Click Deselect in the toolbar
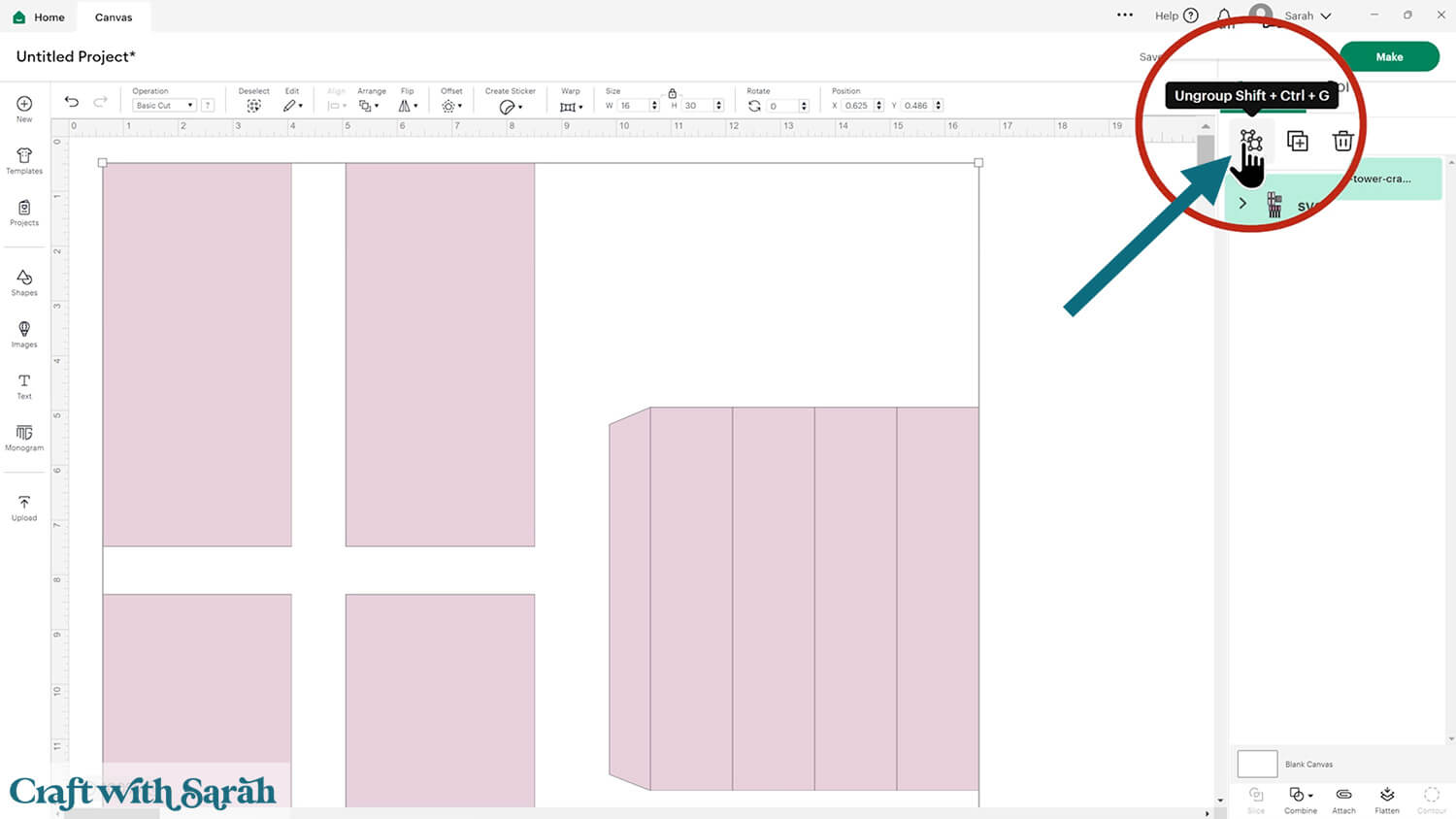Image resolution: width=1456 pixels, height=819 pixels. tap(253, 105)
